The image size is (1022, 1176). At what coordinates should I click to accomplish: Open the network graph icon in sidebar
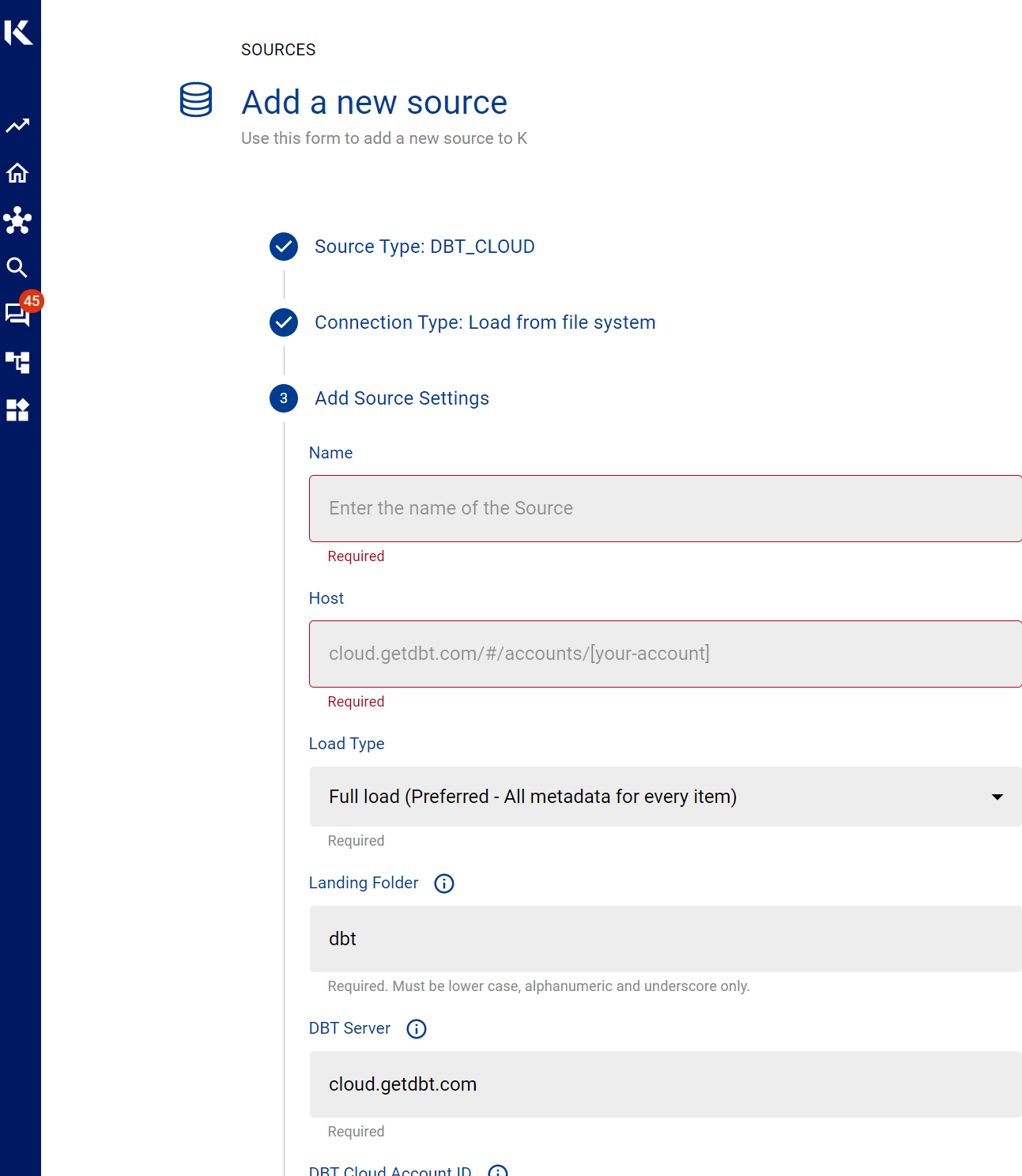[17, 220]
